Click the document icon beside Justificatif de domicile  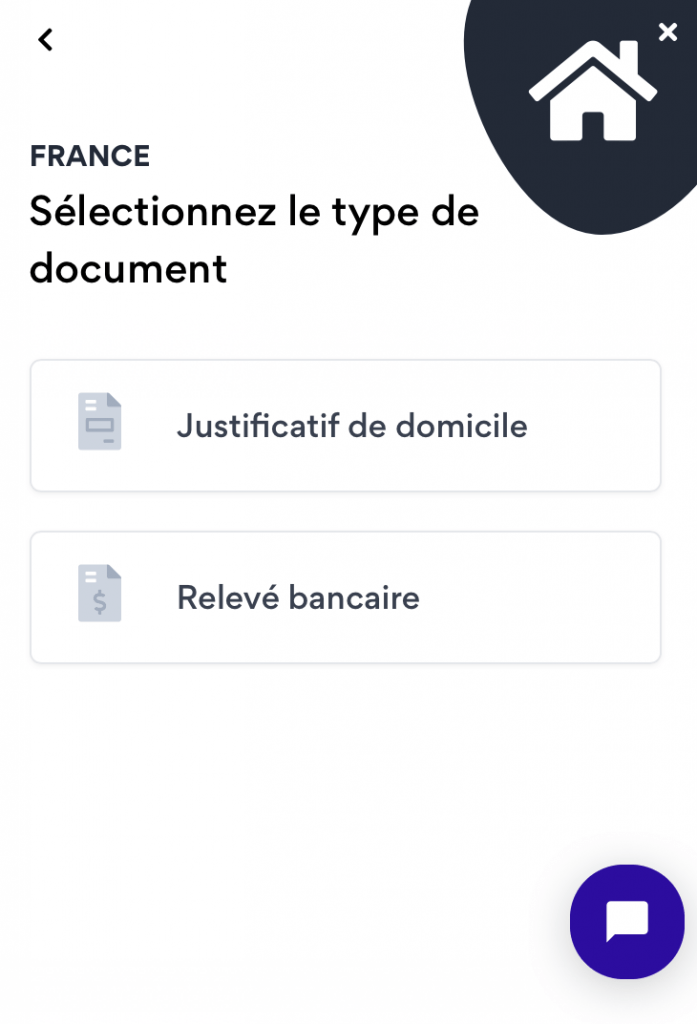click(x=100, y=421)
